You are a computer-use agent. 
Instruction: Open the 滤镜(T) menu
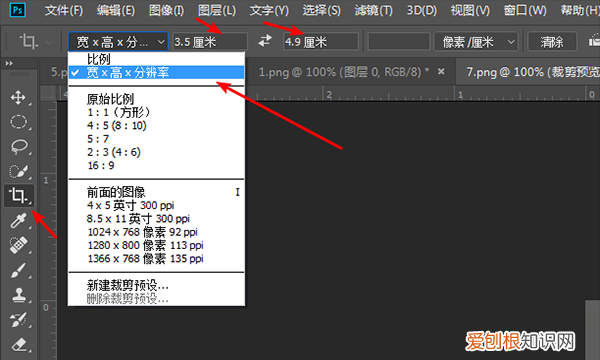tap(373, 10)
